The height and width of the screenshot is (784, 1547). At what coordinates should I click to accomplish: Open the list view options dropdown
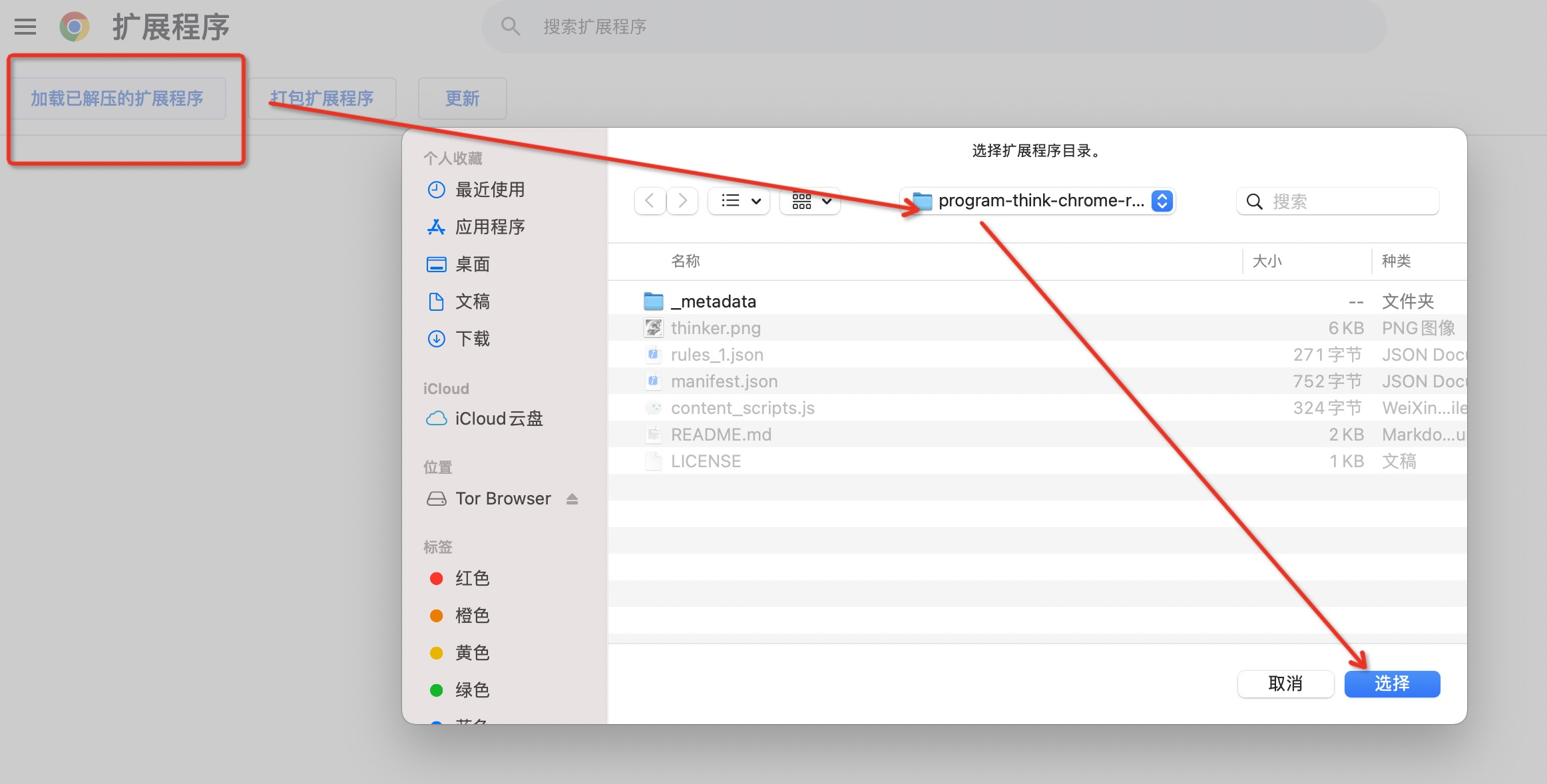coord(738,201)
